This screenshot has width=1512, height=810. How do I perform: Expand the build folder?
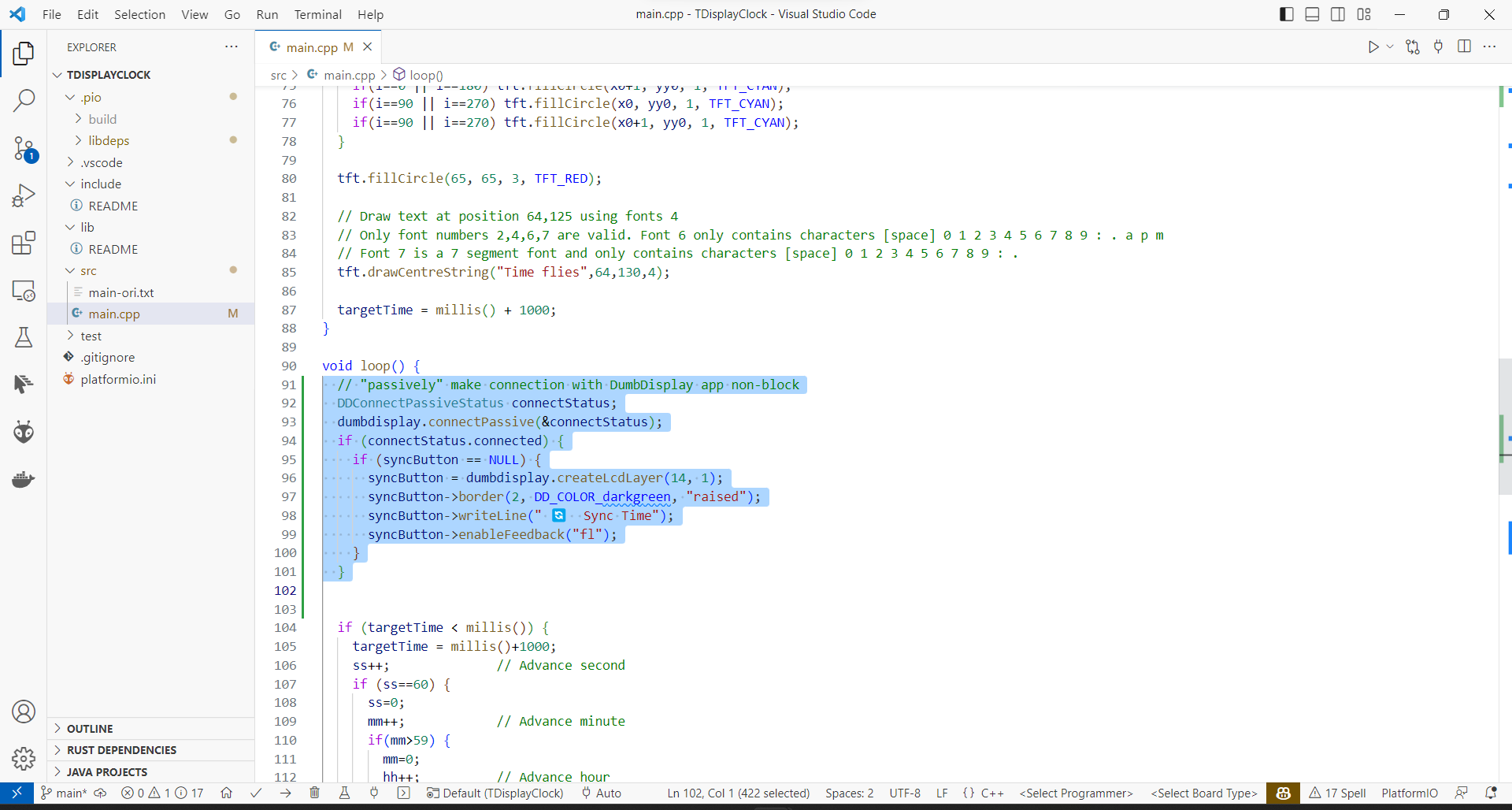click(102, 119)
